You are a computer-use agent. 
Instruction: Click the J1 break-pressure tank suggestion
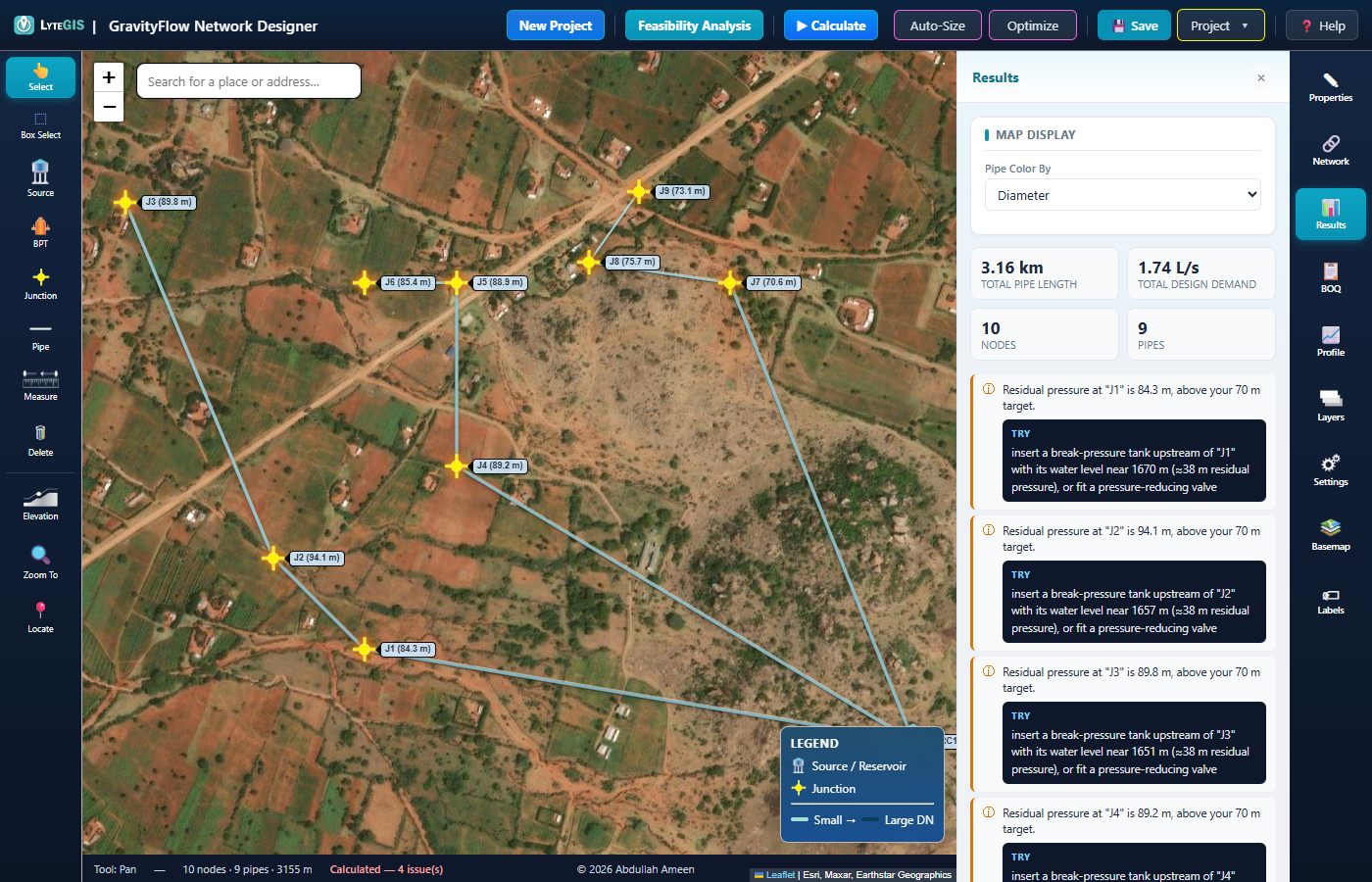tap(1134, 461)
